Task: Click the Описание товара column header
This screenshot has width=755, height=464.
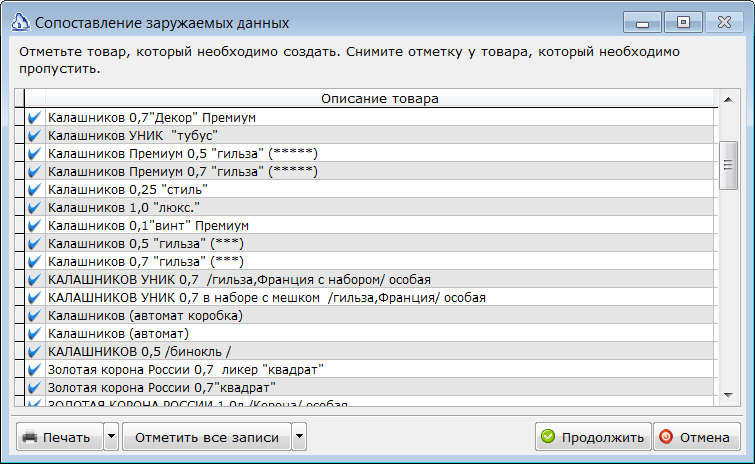Action: [380, 98]
